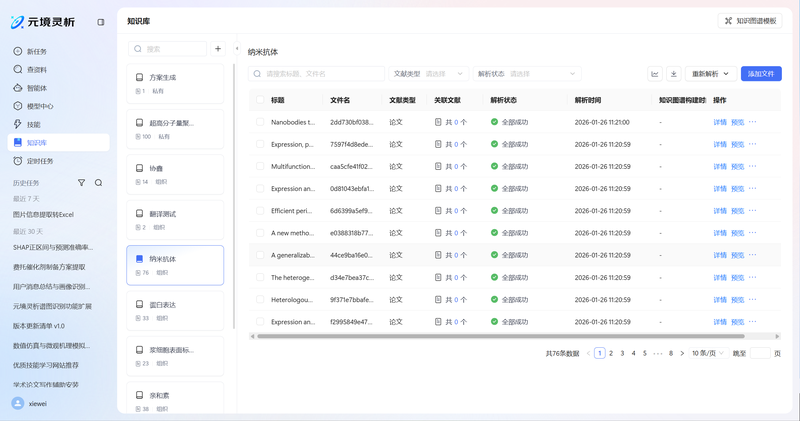Check the Multifunction row checkbox
The width and height of the screenshot is (800, 421).
click(x=260, y=166)
